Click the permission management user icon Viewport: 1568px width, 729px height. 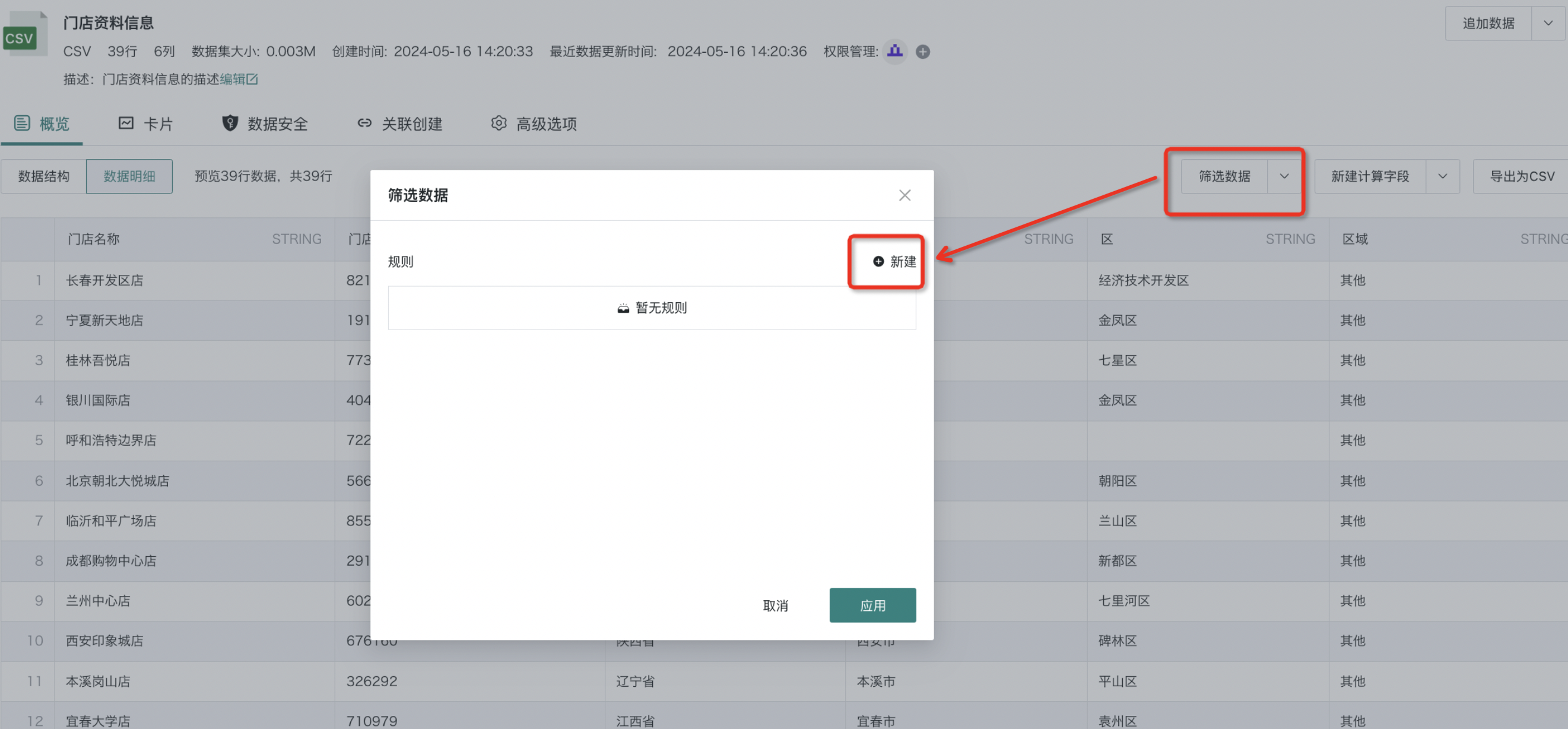pyautogui.click(x=895, y=52)
